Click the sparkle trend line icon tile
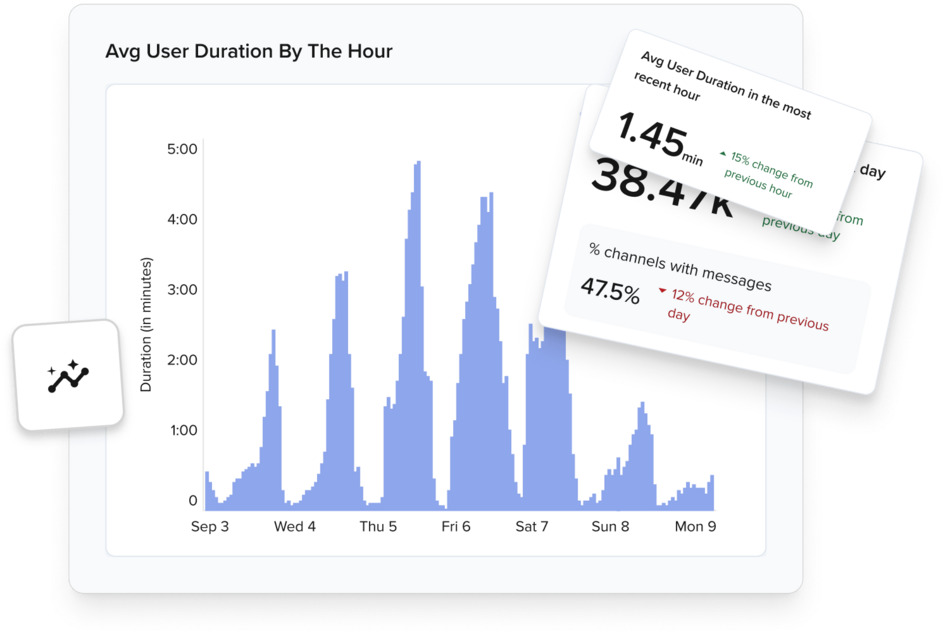The height and width of the screenshot is (636, 943). click(x=67, y=376)
